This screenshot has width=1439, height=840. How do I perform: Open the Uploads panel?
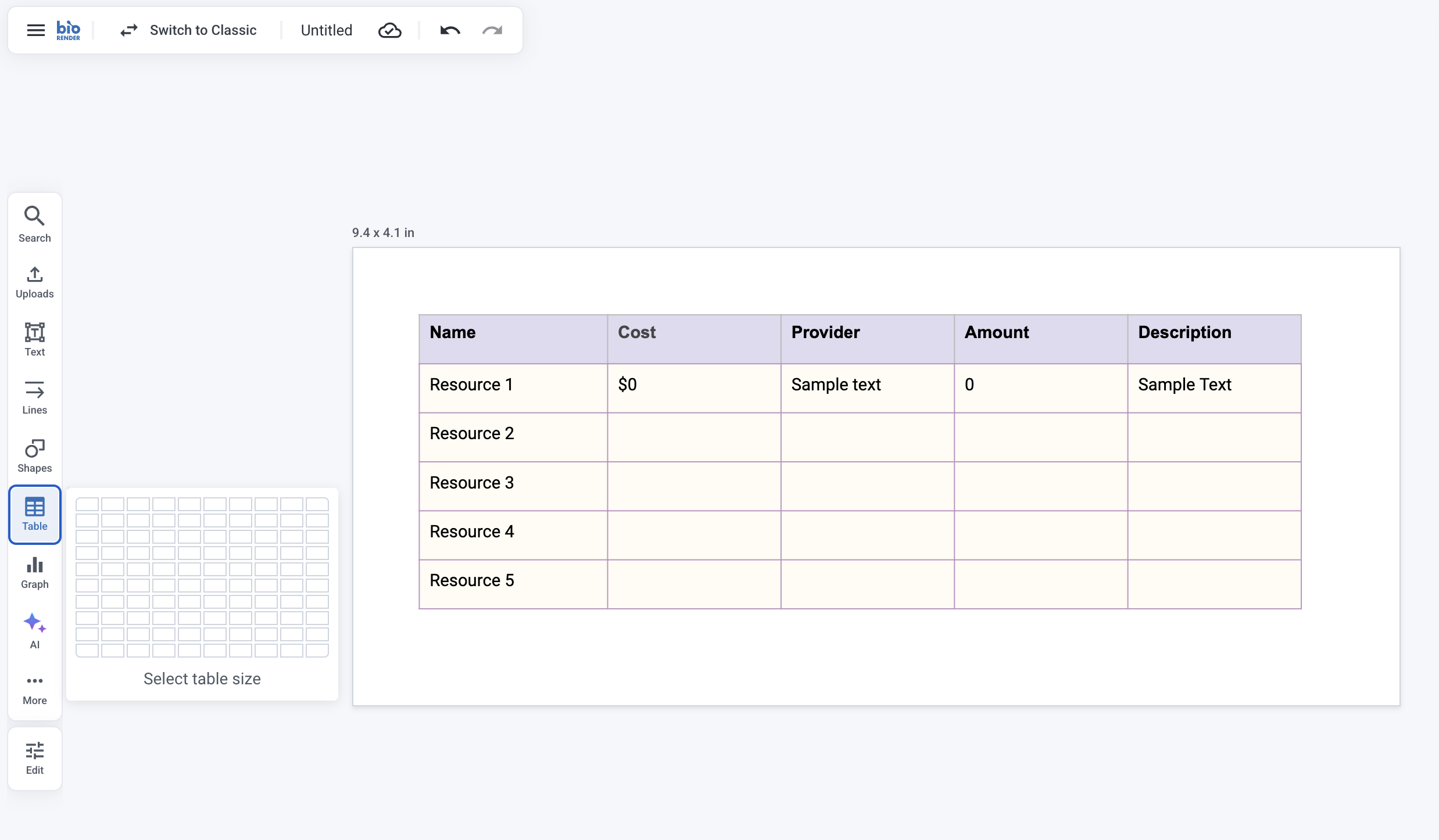[x=35, y=282]
